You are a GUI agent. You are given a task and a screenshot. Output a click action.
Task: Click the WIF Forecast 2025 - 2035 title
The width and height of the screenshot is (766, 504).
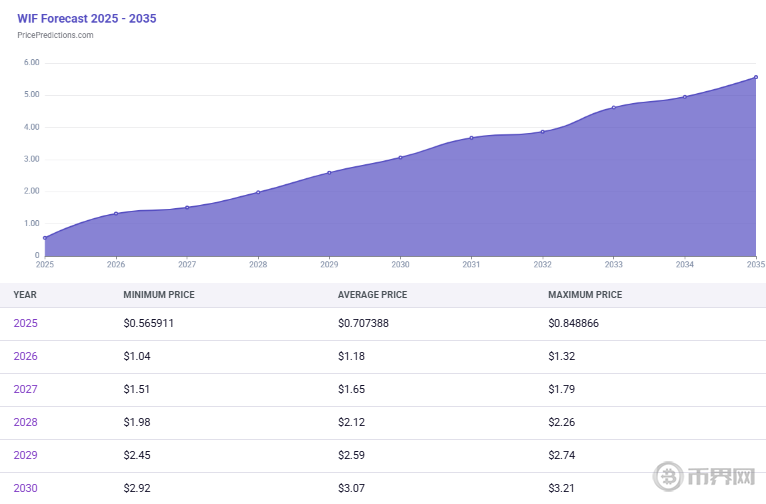87,18
